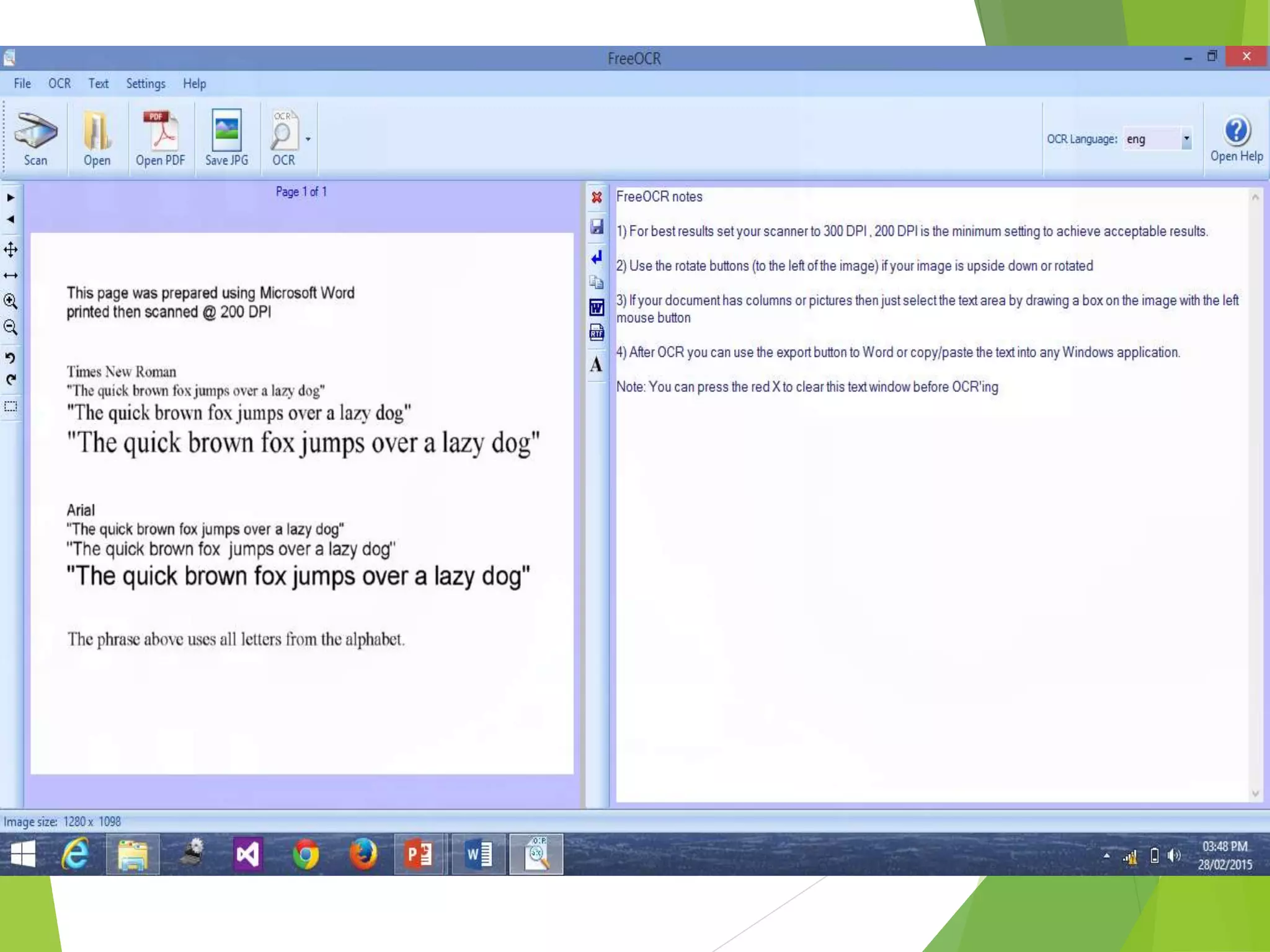Expand OCR Language dropdown
This screenshot has width=1270, height=952.
tap(1186, 139)
